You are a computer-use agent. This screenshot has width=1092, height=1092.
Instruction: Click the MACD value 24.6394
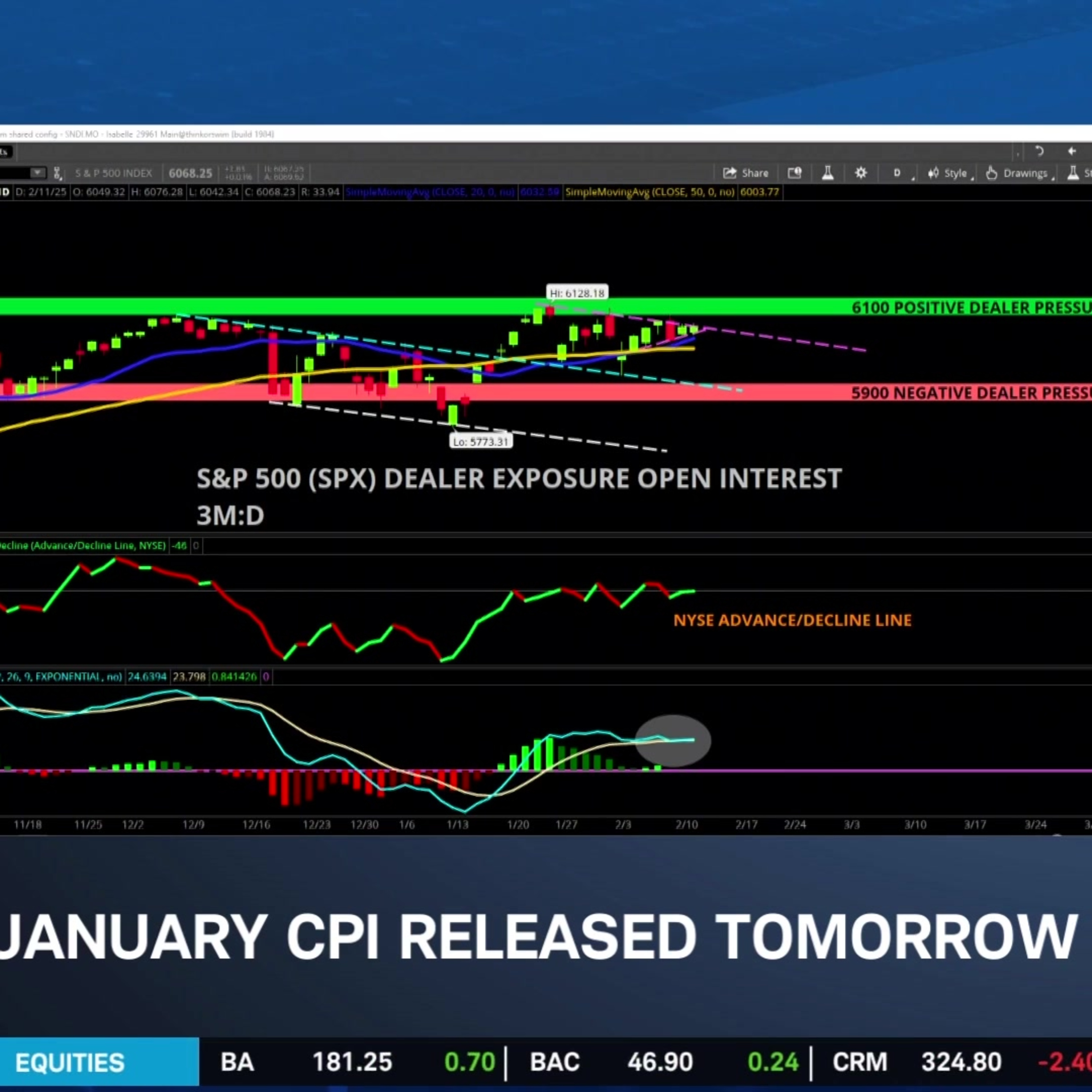tap(147, 677)
